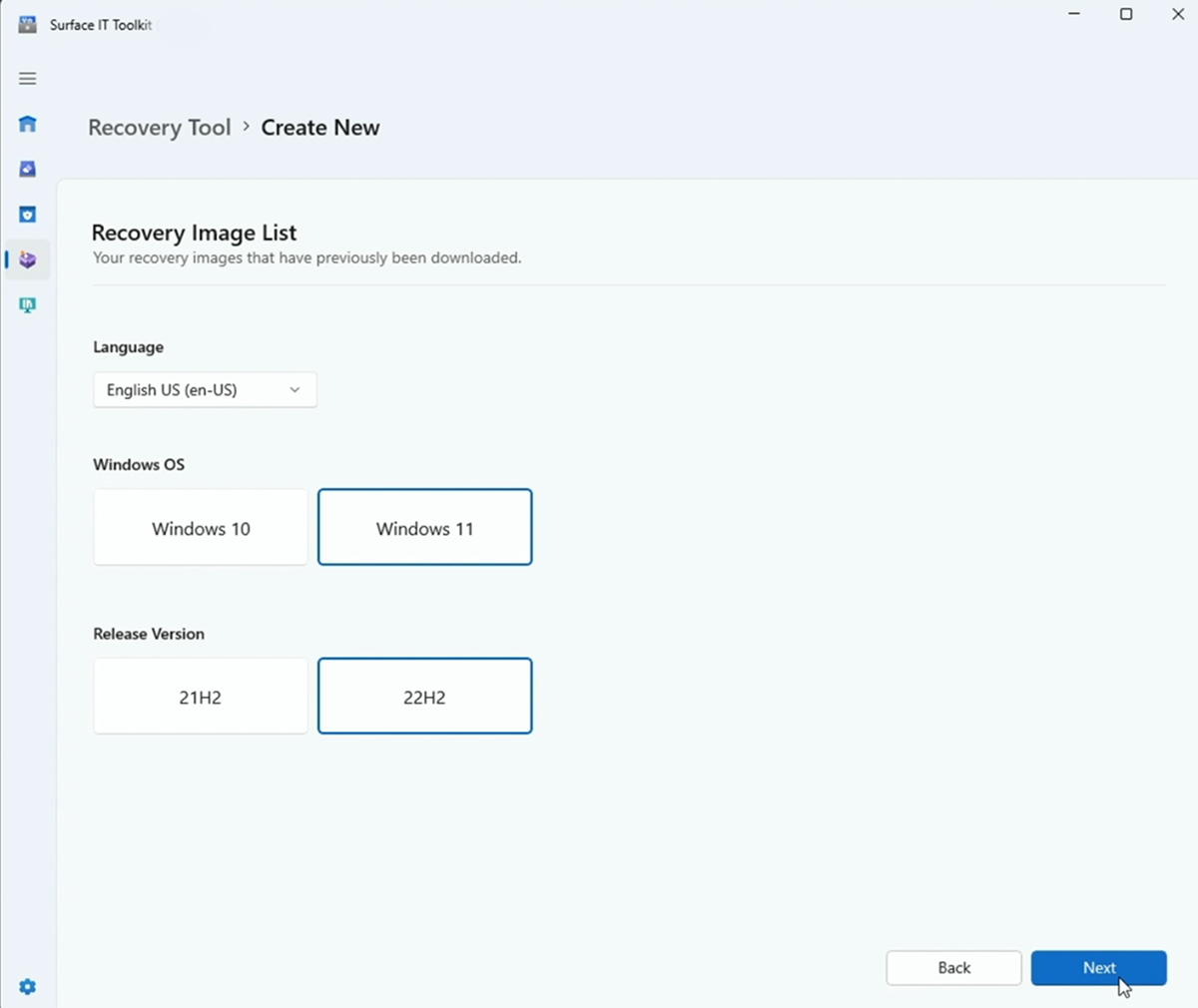Click the hamburger menu to collapse sidebar
1198x1008 pixels.
(27, 78)
